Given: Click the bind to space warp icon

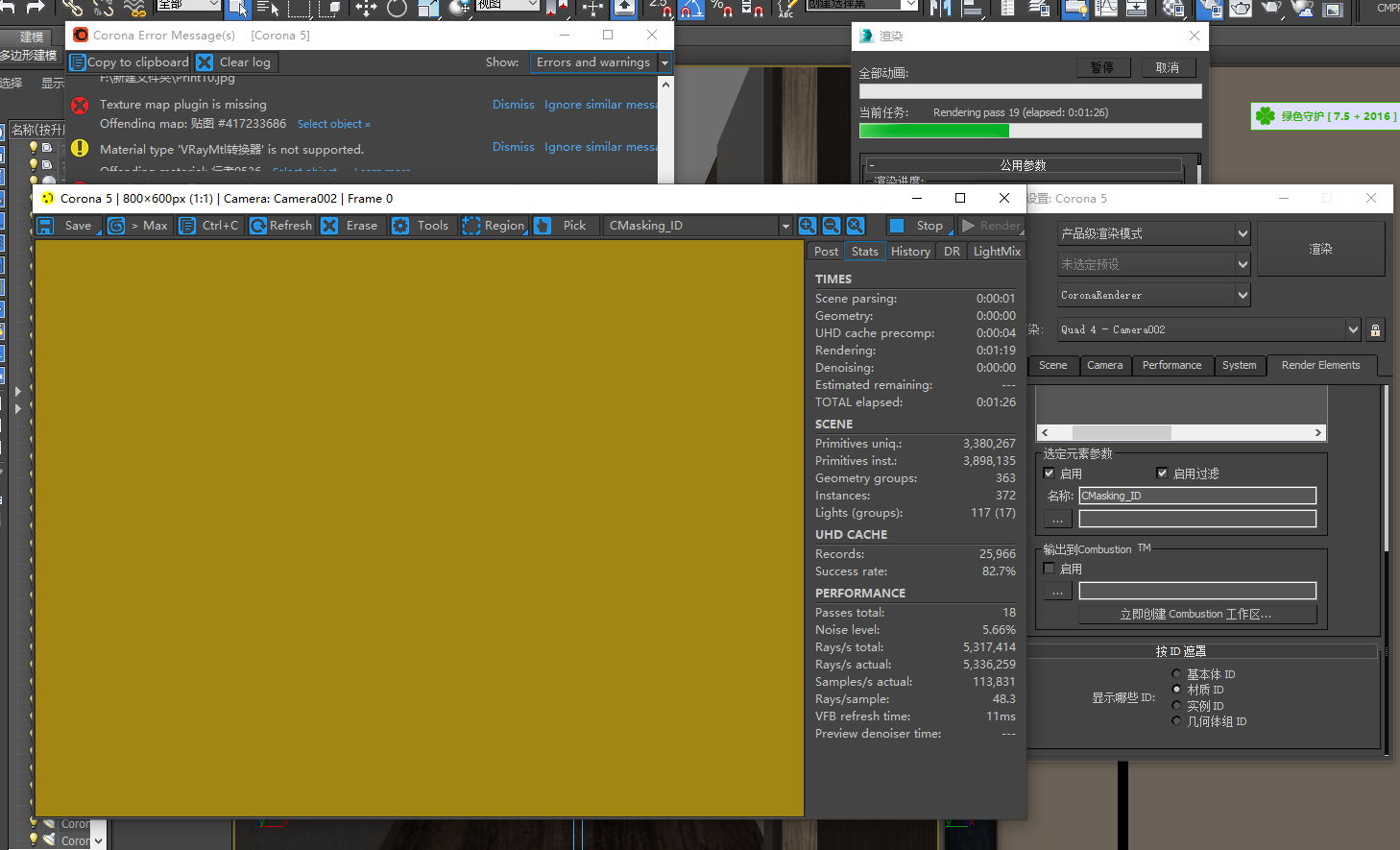Looking at the screenshot, I should pyautogui.click(x=134, y=9).
